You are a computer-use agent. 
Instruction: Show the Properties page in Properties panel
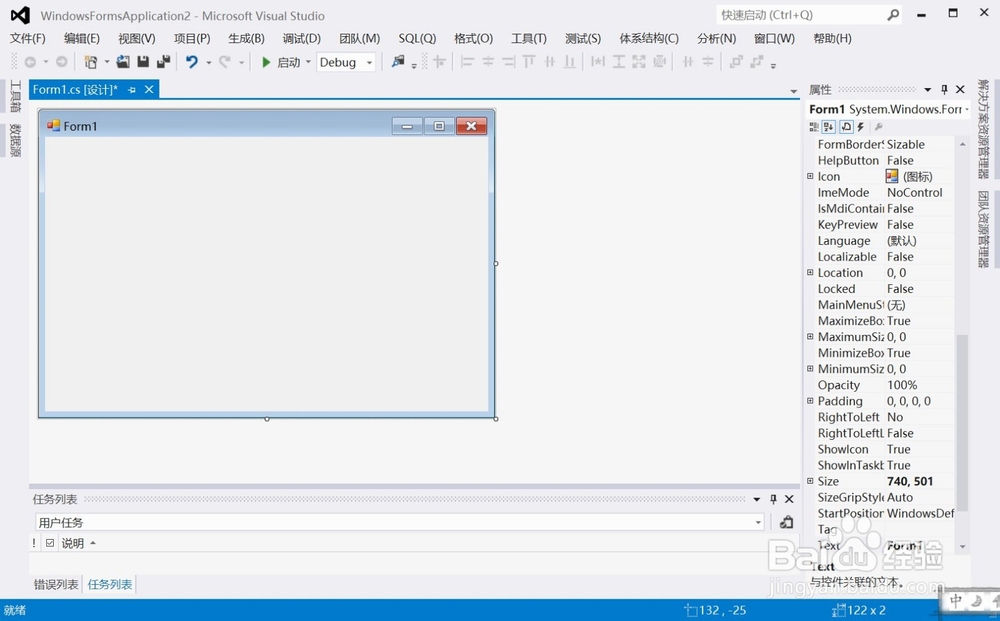pyautogui.click(x=846, y=127)
